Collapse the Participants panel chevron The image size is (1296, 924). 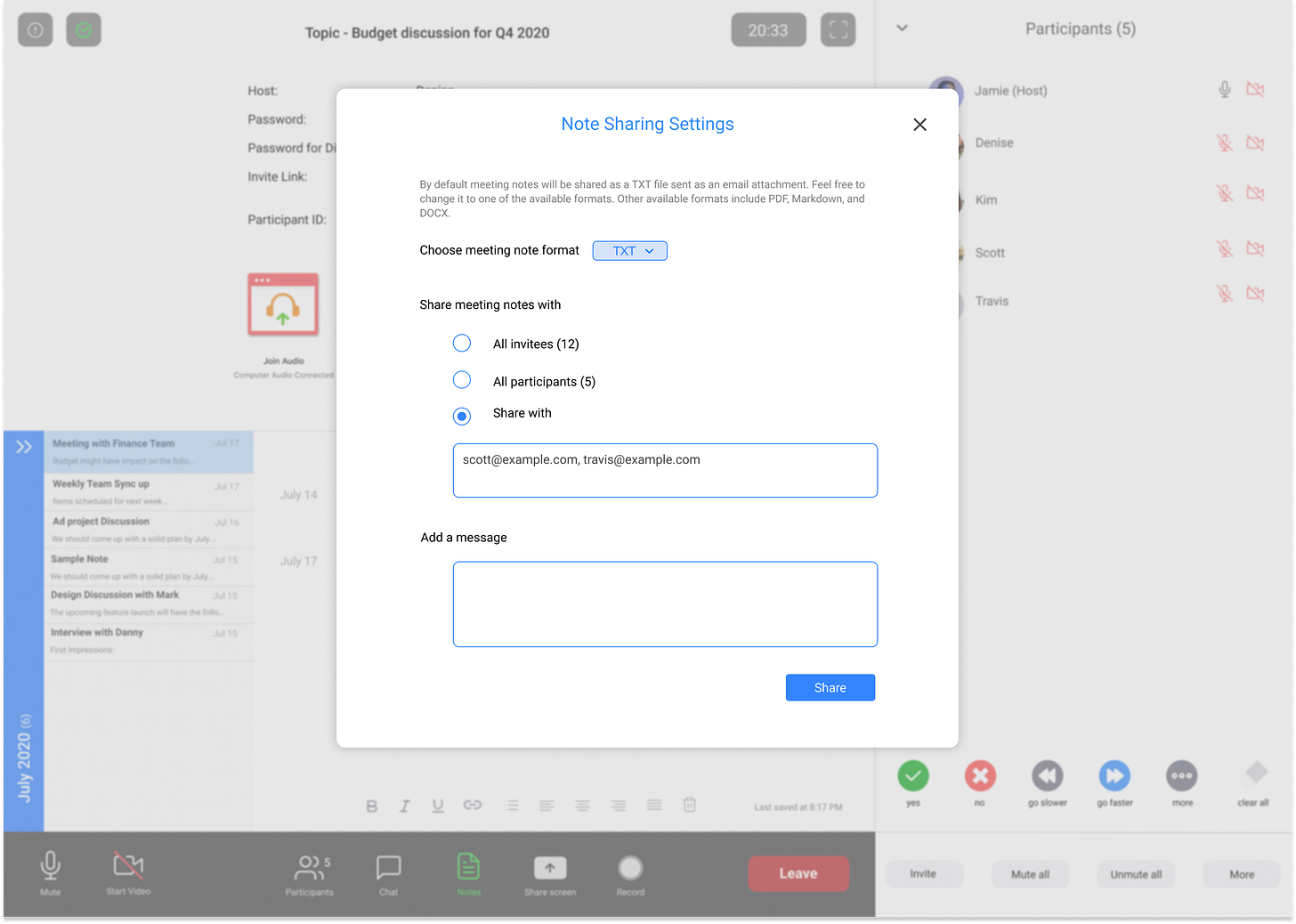coord(902,28)
